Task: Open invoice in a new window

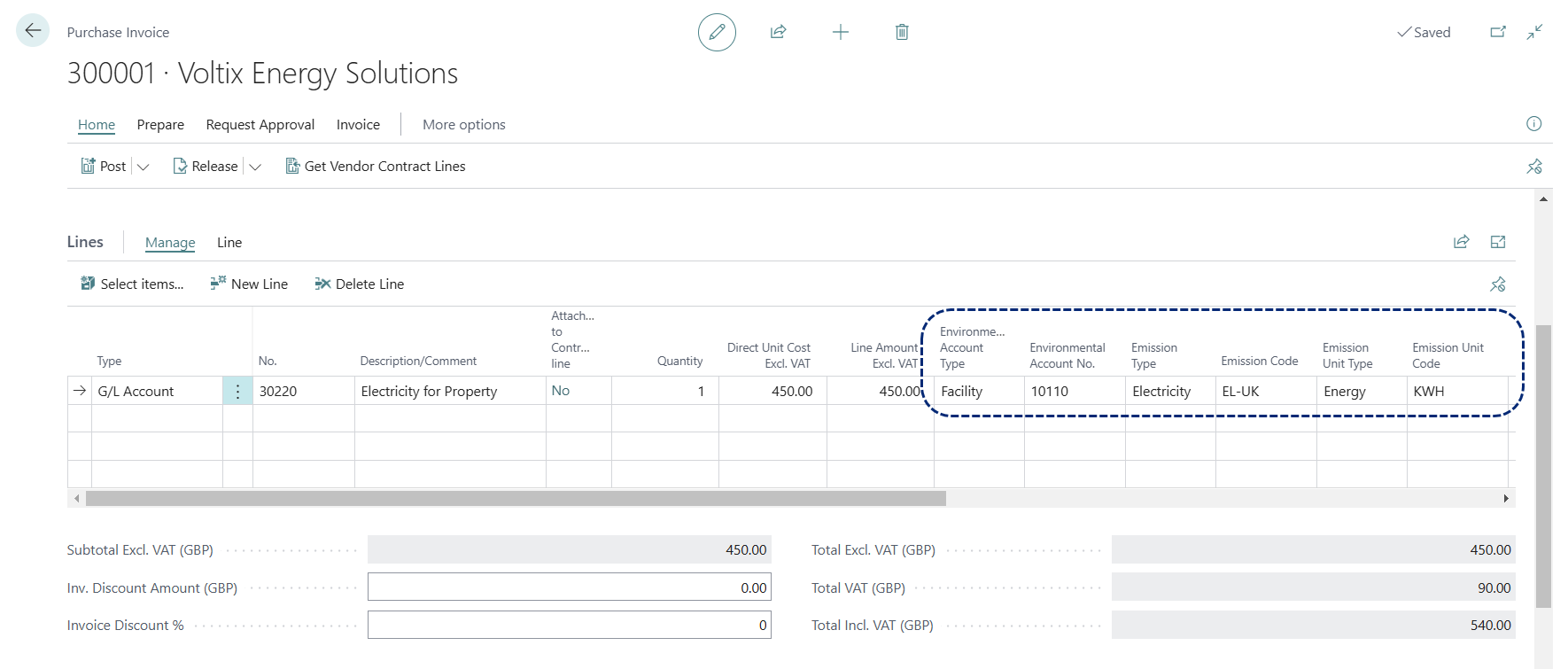Action: tap(1498, 32)
